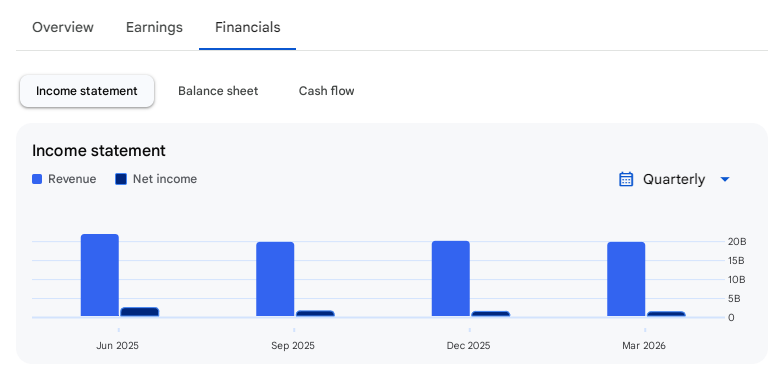Viewport: 778px width, 380px height.
Task: Click the Dec 2025 axis label
Action: point(468,346)
